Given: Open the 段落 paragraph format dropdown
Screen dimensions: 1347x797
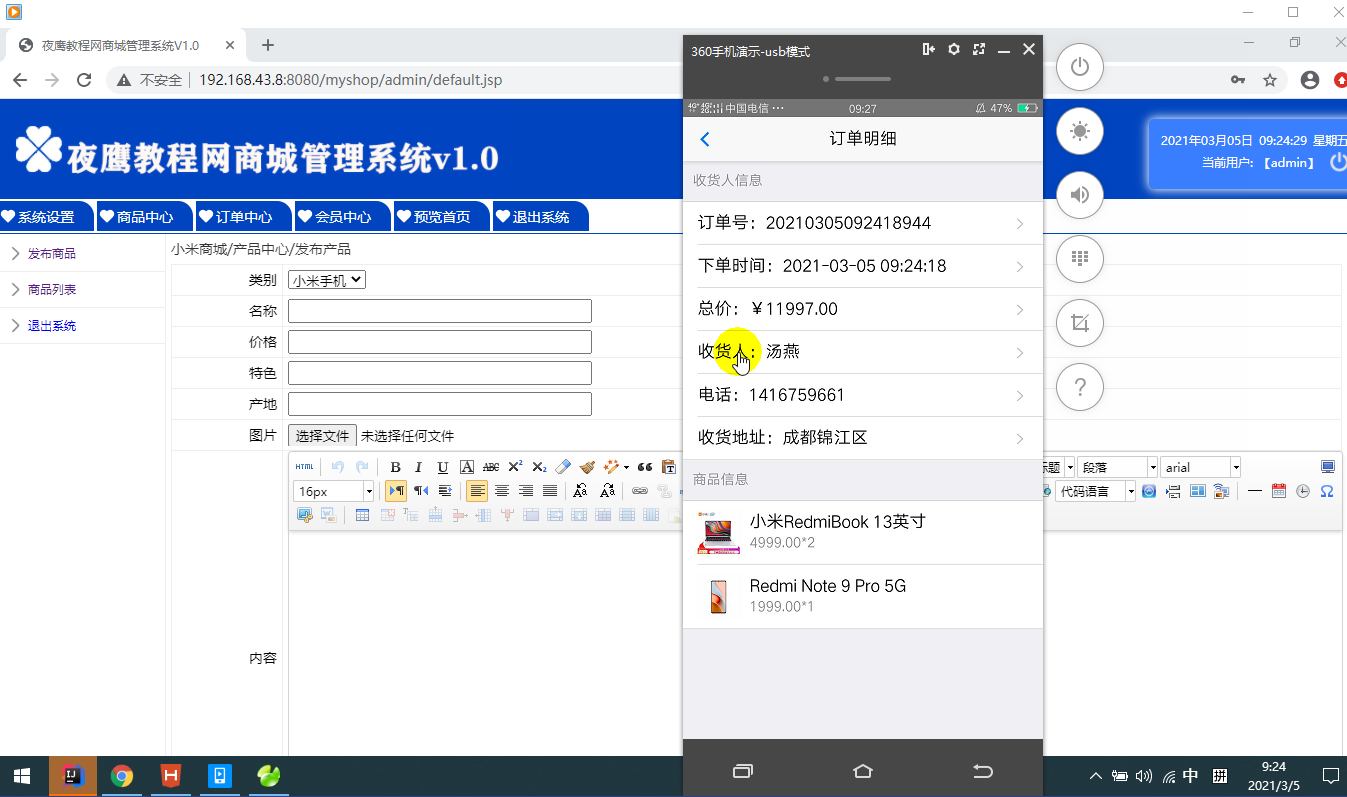Looking at the screenshot, I should [x=1117, y=467].
